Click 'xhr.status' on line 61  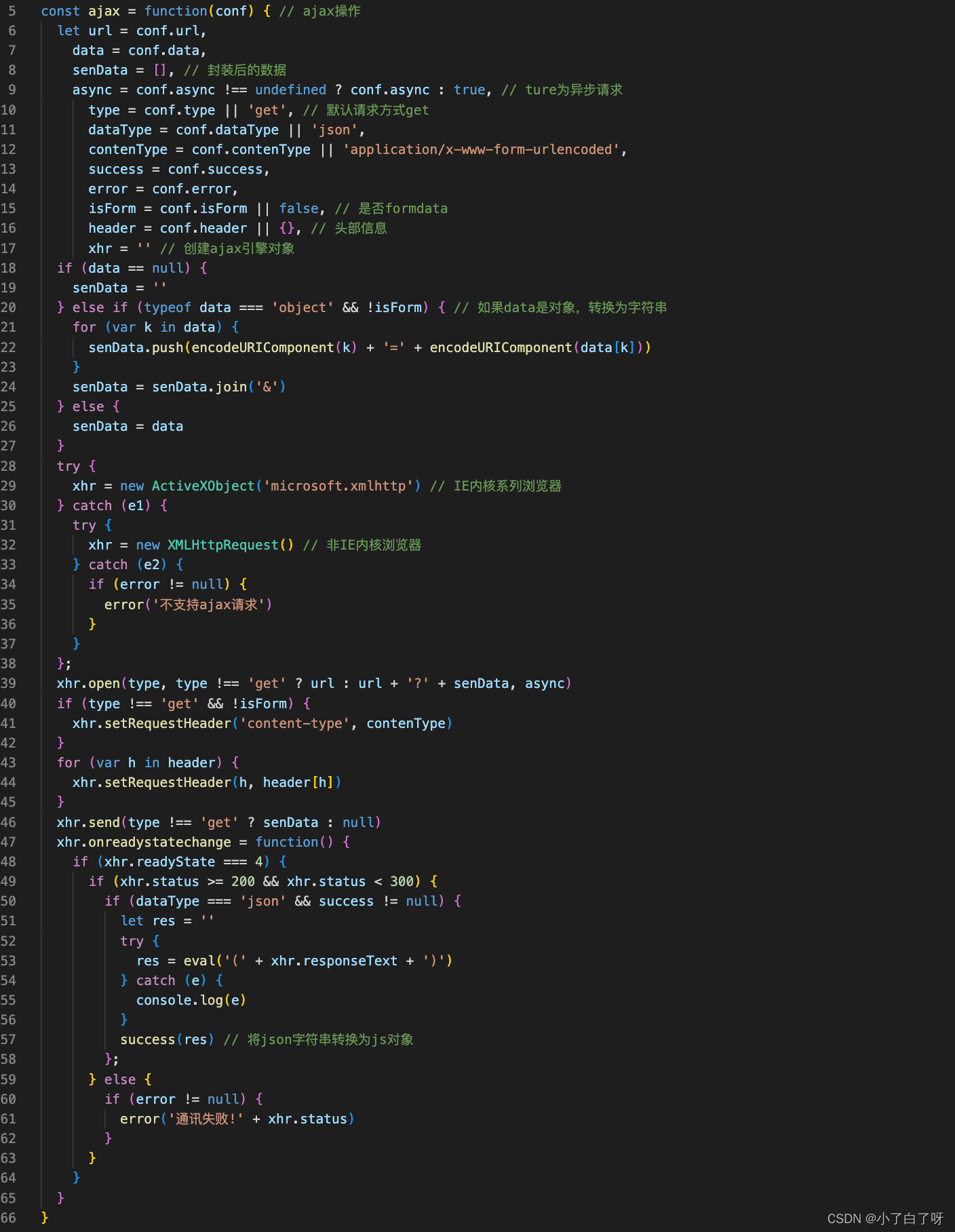click(x=307, y=1119)
